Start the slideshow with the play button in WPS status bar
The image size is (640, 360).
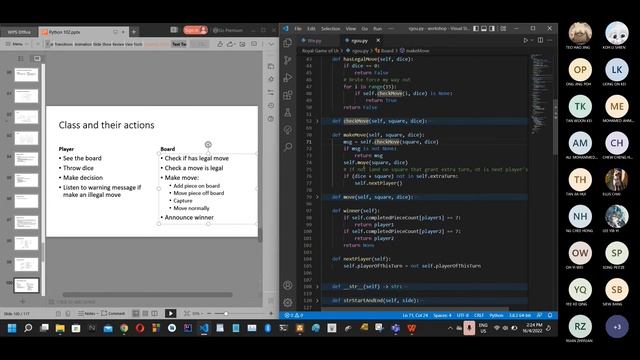171,313
